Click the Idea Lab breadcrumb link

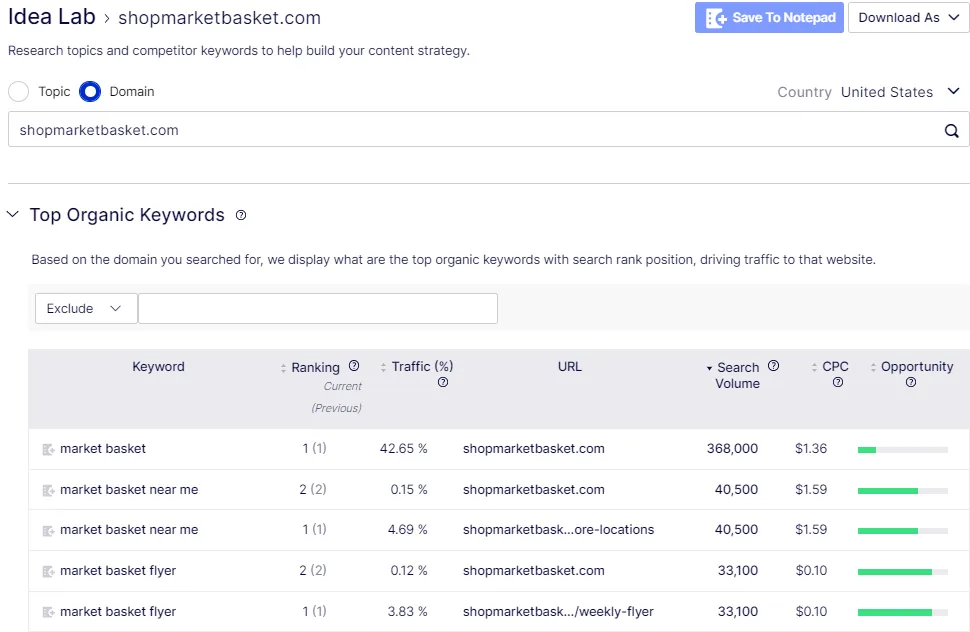[x=51, y=17]
